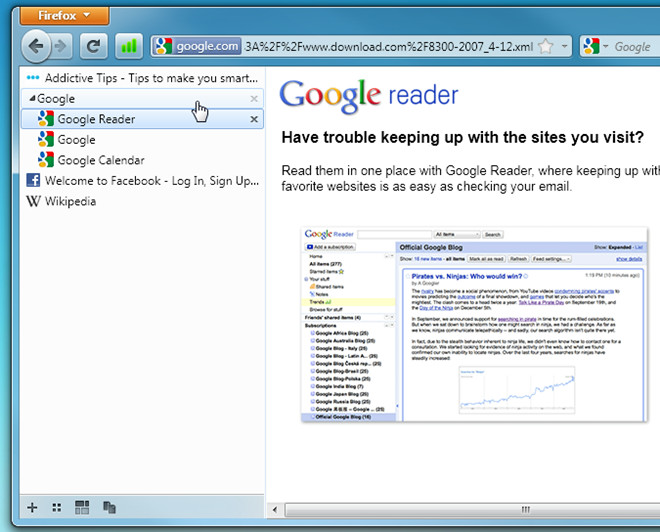
Task: Click the Addictive Tips blue dots favicon
Action: point(33,78)
